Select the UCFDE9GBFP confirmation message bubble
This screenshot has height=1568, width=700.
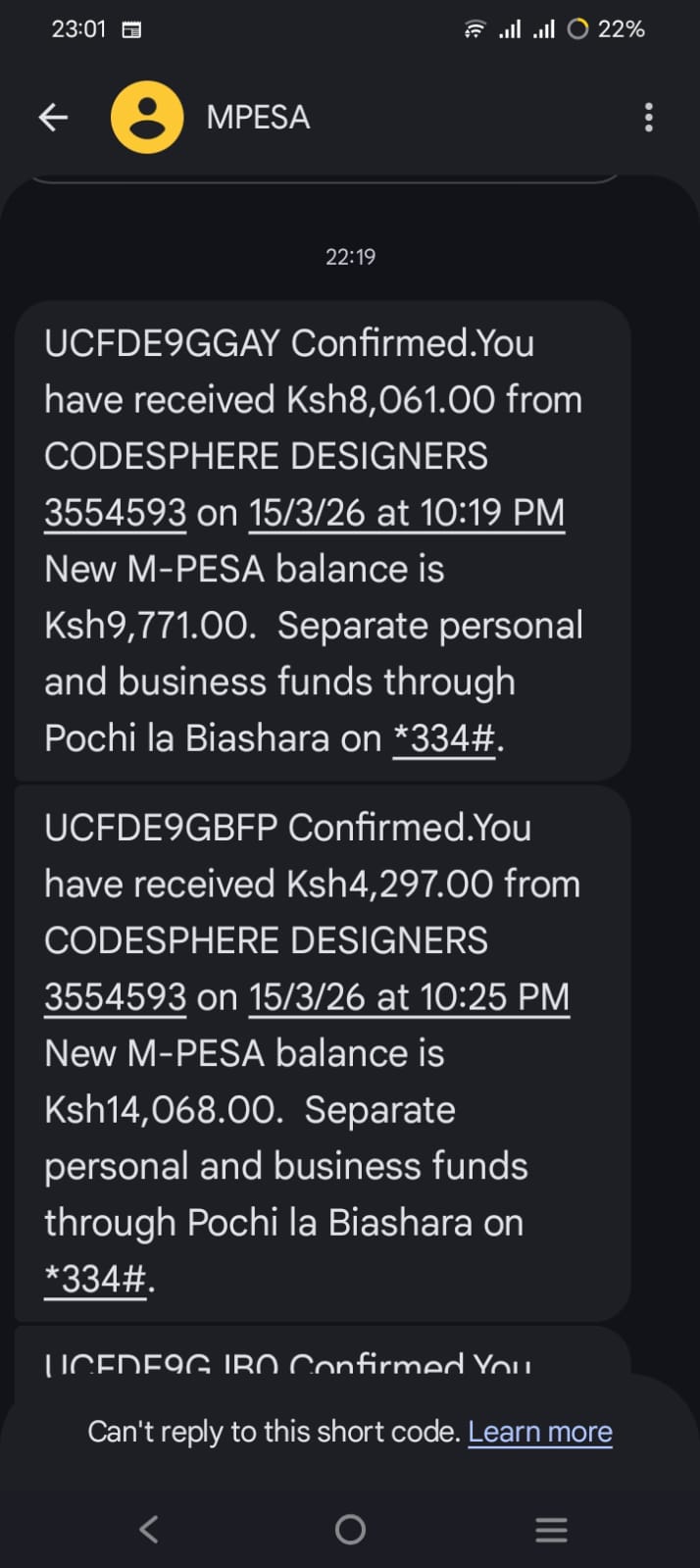pyautogui.click(x=322, y=1052)
